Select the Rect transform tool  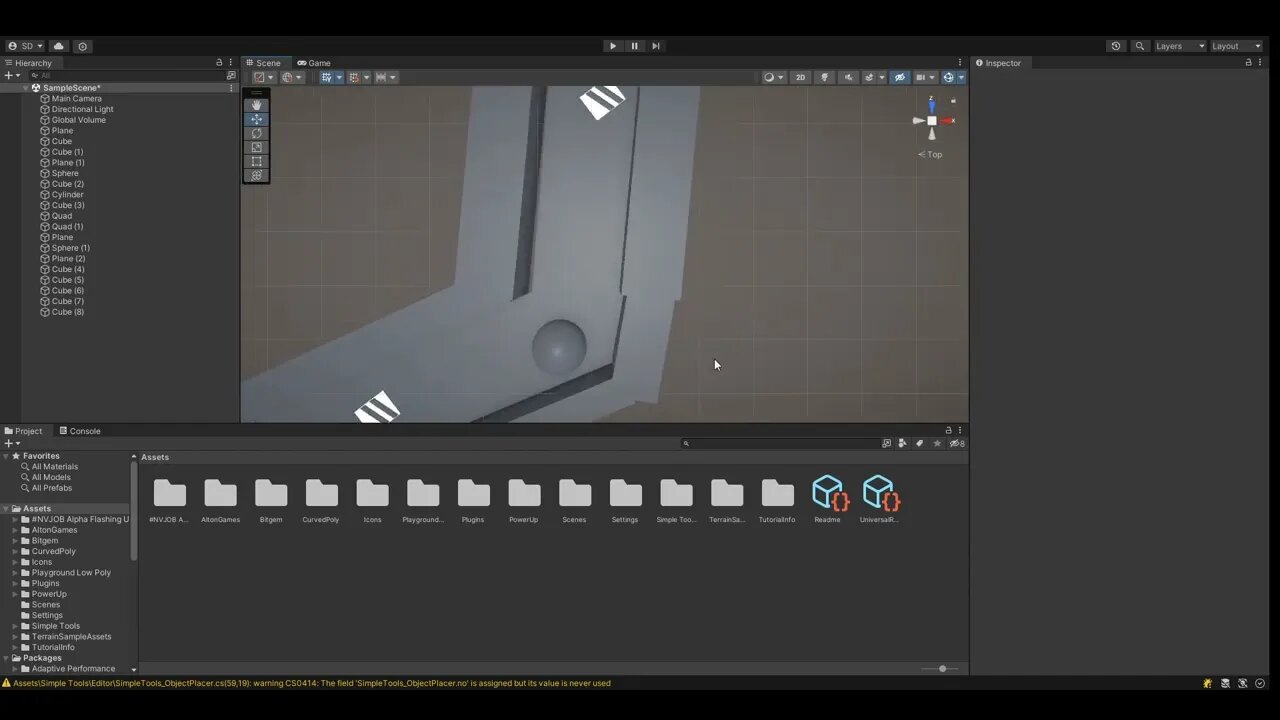coord(257,161)
